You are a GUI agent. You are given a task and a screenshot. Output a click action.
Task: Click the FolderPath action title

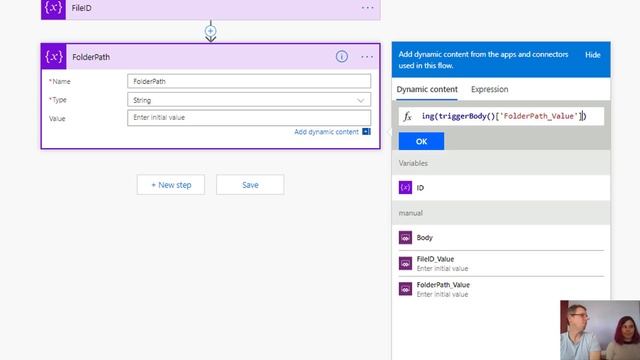91,57
